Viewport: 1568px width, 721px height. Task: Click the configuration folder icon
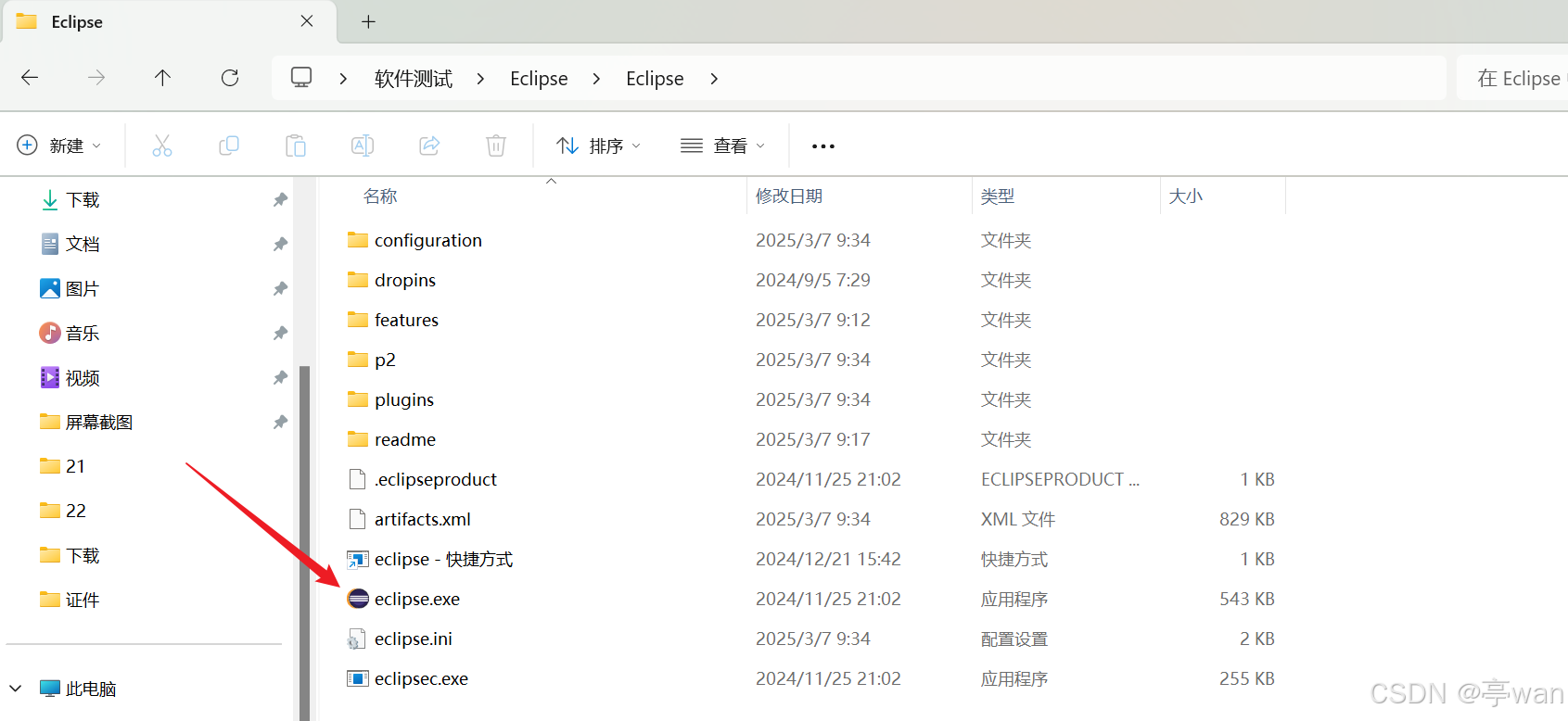tap(358, 240)
